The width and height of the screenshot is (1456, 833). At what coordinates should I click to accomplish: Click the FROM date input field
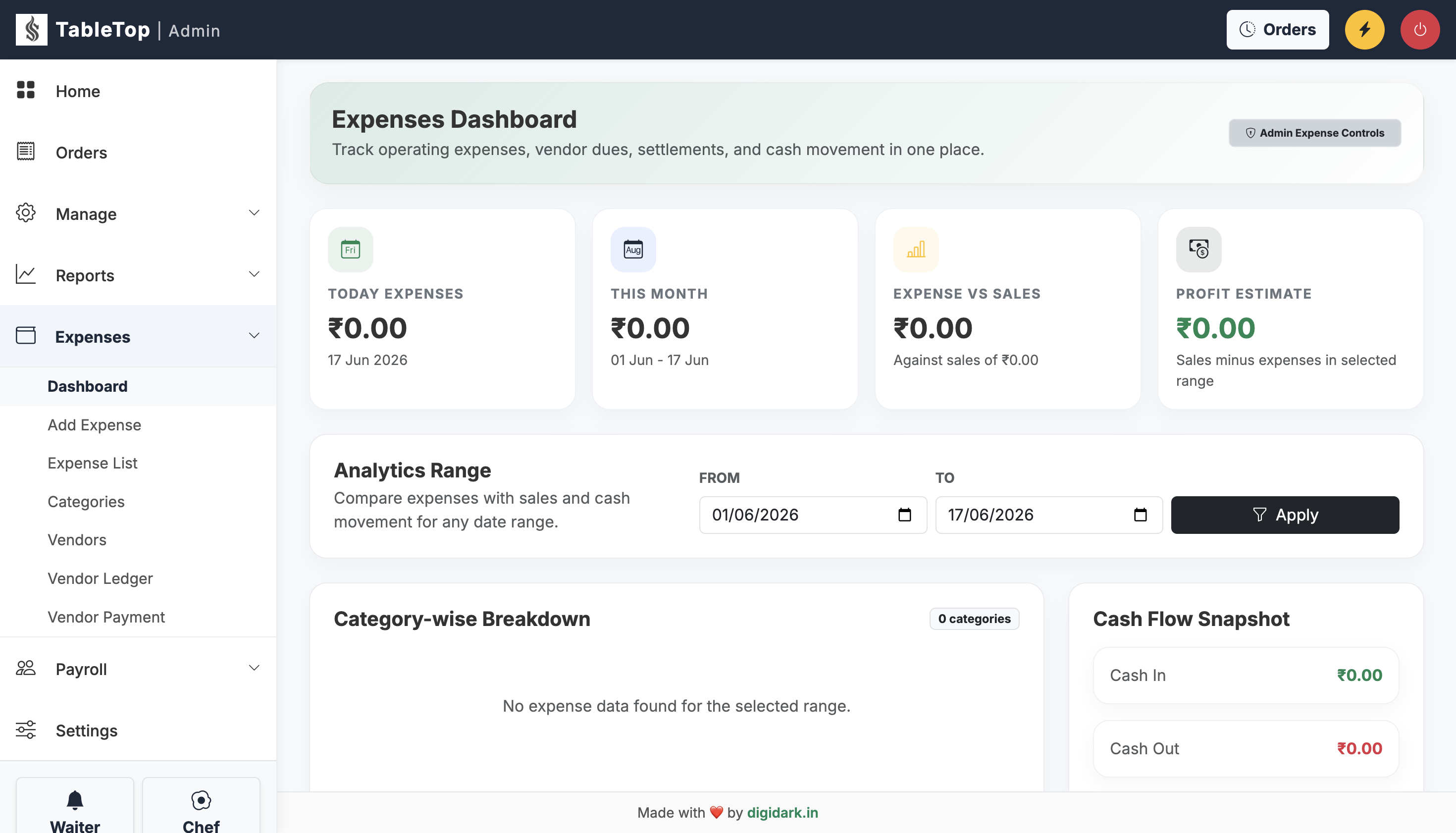(812, 515)
